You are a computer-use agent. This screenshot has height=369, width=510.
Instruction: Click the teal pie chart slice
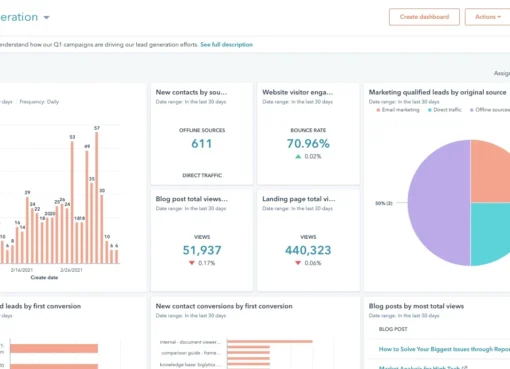(490, 233)
